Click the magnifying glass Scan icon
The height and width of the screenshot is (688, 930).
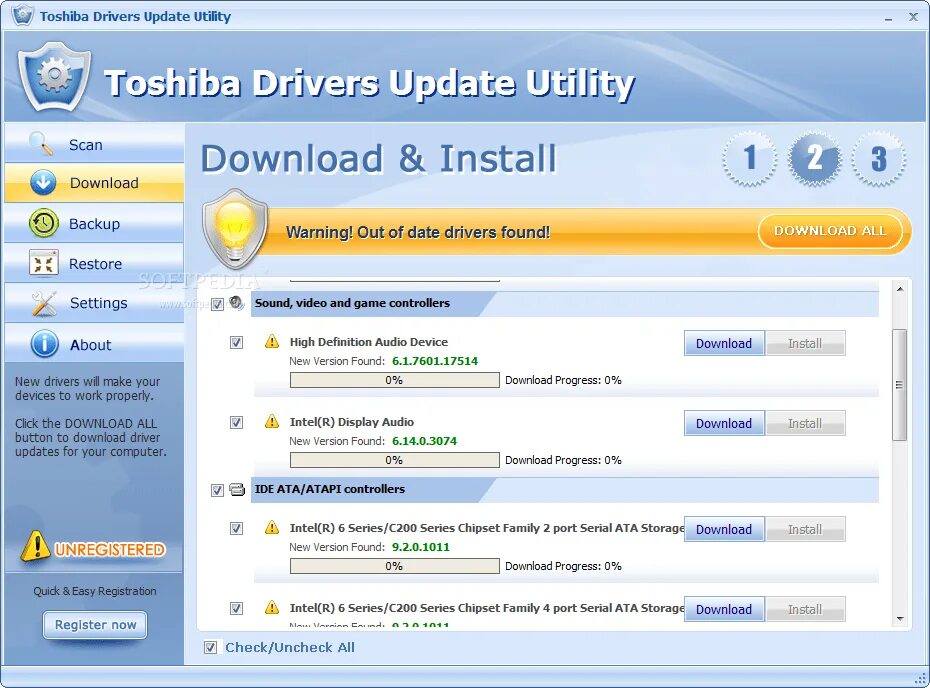pyautogui.click(x=42, y=144)
